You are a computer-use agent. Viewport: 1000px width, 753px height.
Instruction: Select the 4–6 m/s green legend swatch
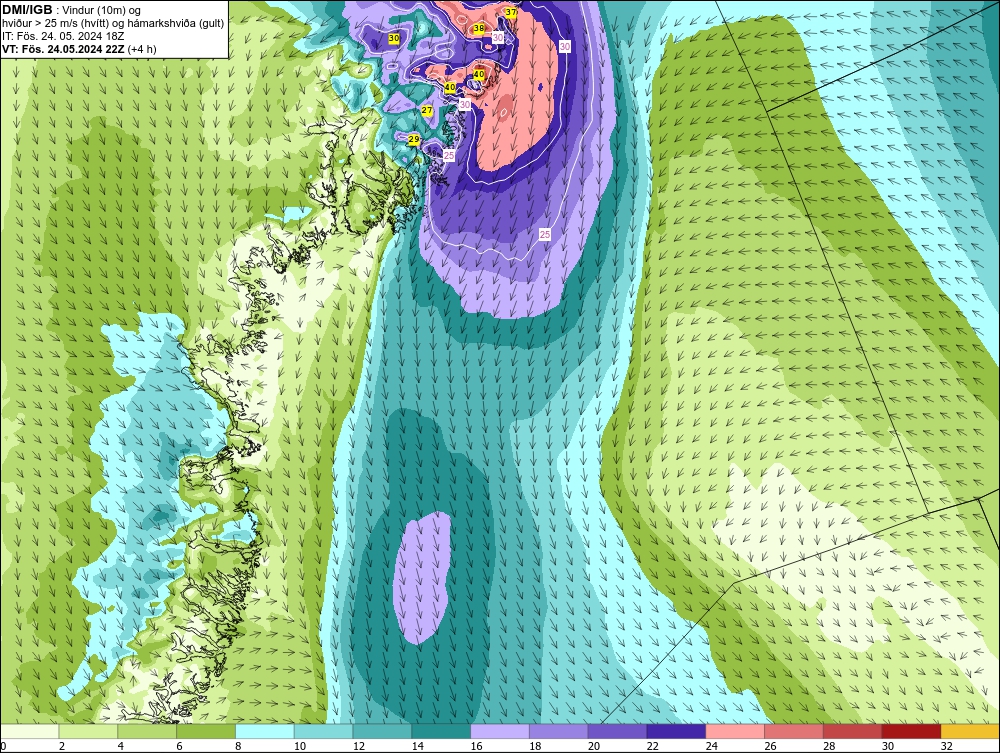point(147,731)
